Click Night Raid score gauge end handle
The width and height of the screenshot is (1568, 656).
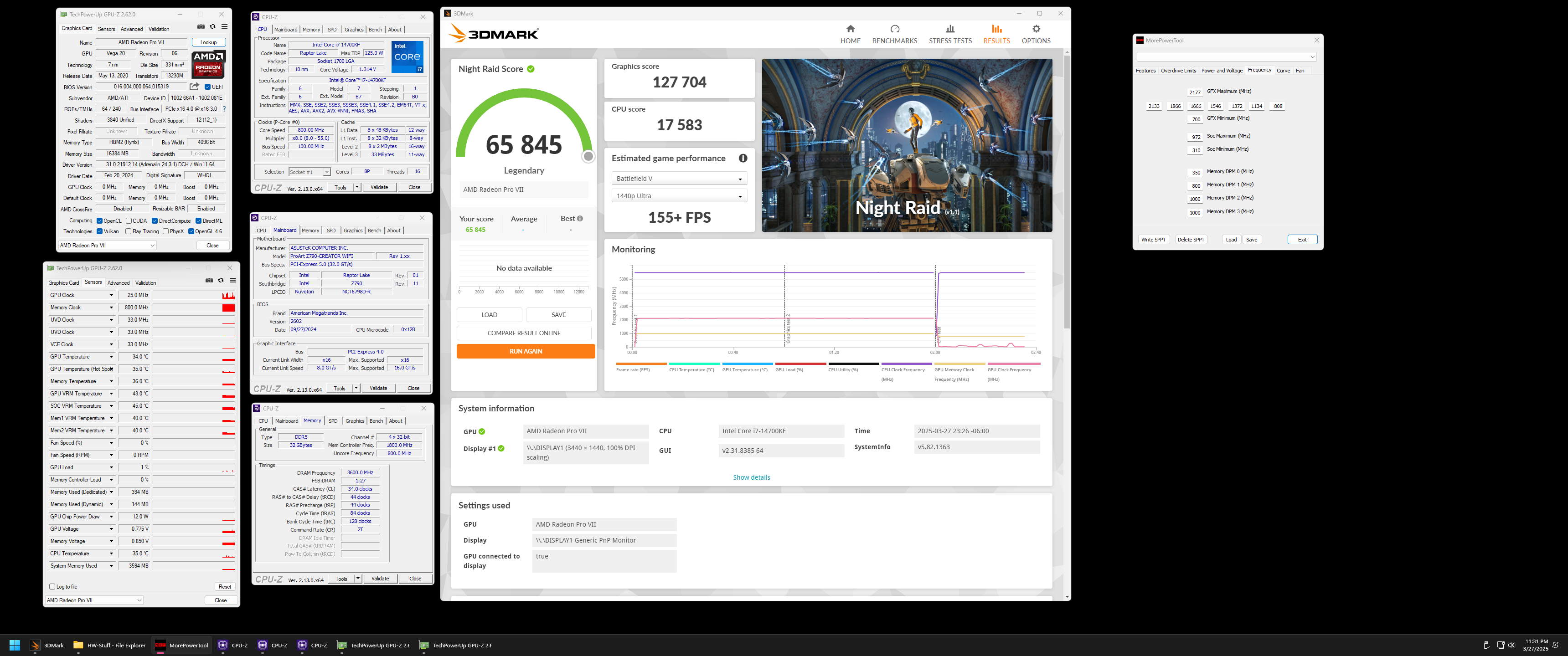(x=588, y=156)
